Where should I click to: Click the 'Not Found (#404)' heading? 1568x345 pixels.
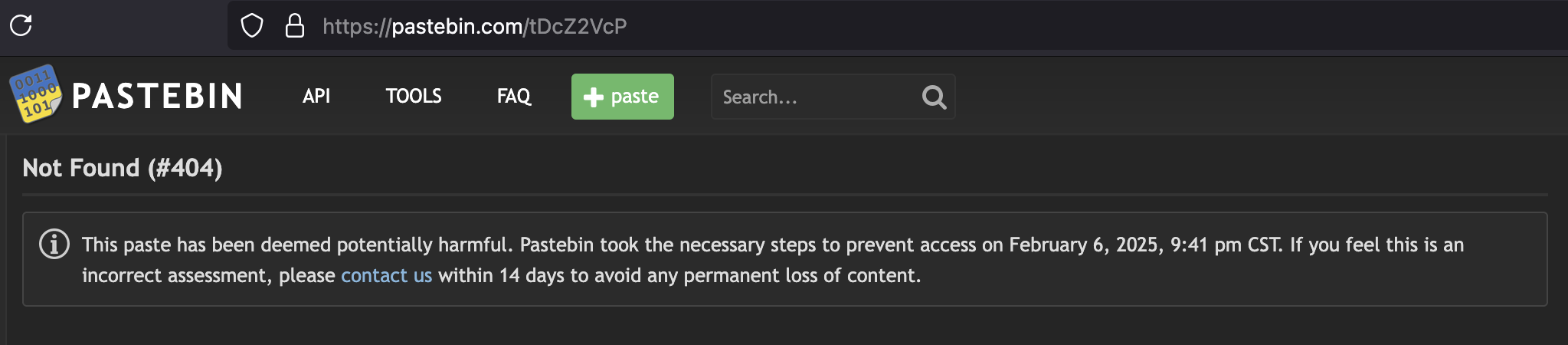coord(123,168)
